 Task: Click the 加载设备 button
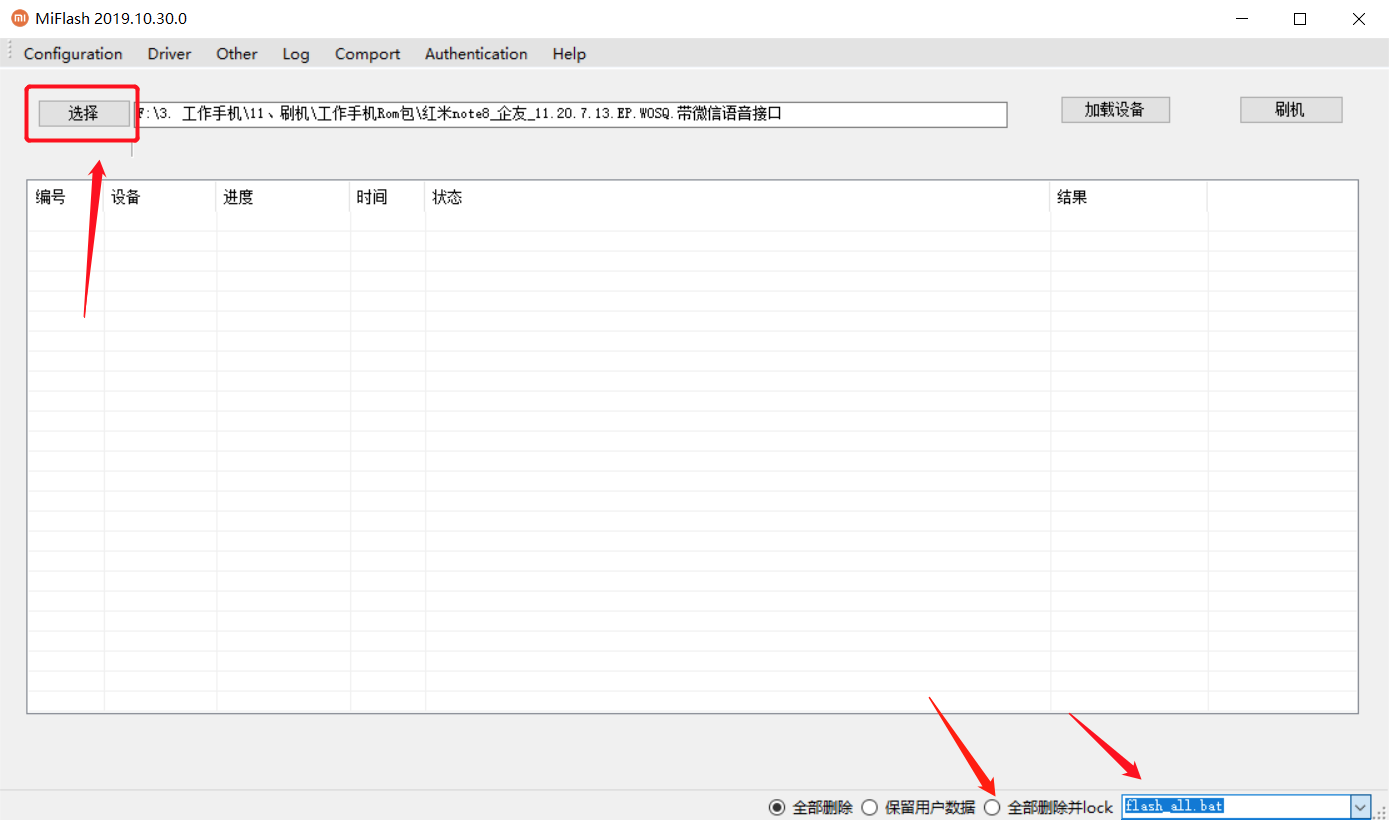coord(1115,110)
